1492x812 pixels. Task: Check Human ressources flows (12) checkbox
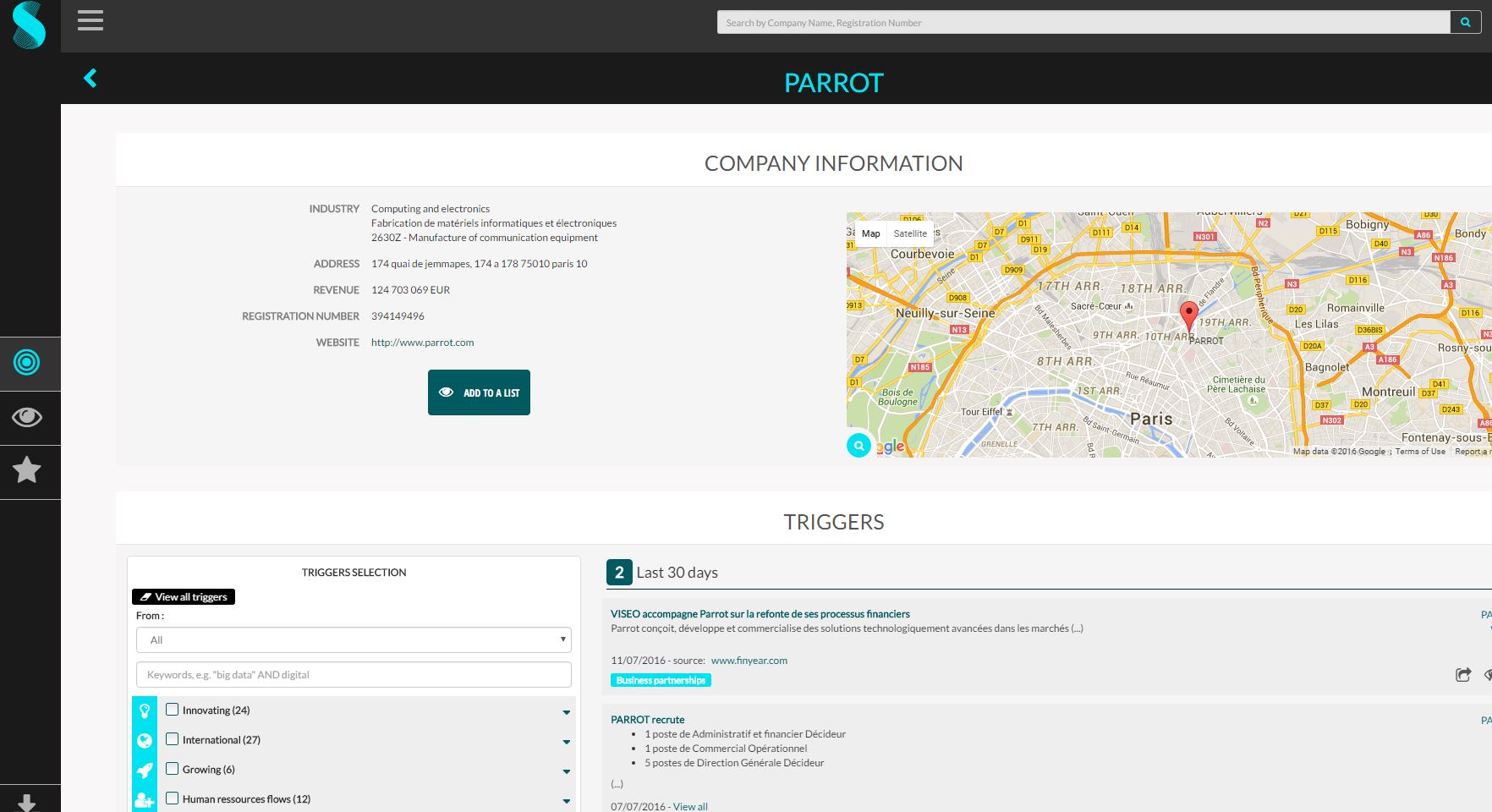pos(172,798)
